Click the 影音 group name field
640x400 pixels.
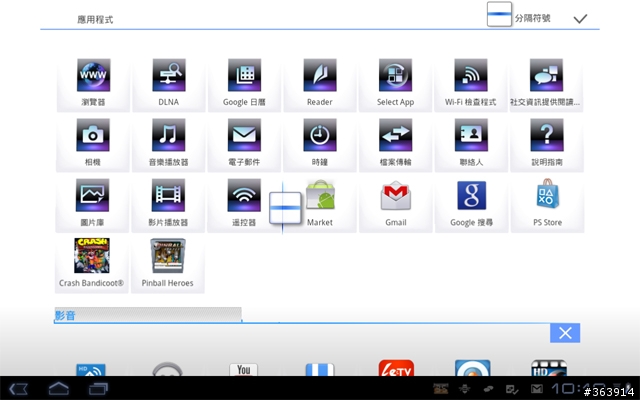click(148, 315)
